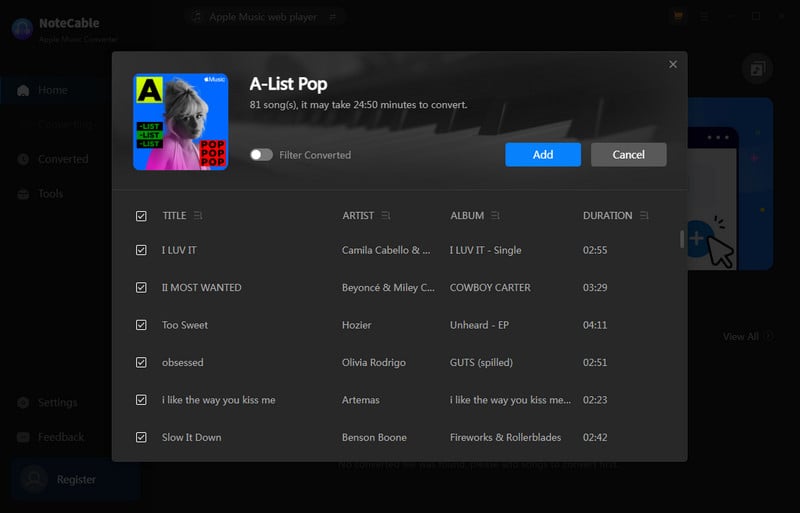Uncheck the Too Sweet song
The width and height of the screenshot is (800, 513).
pos(141,325)
